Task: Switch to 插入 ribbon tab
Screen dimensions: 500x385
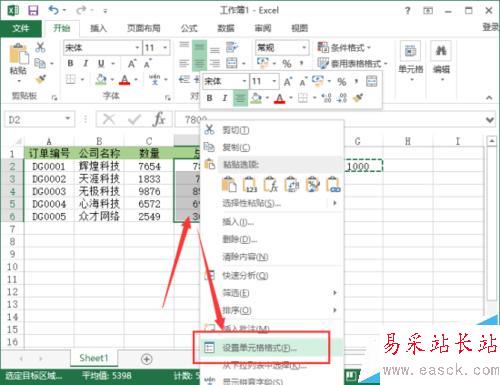Action: click(98, 29)
